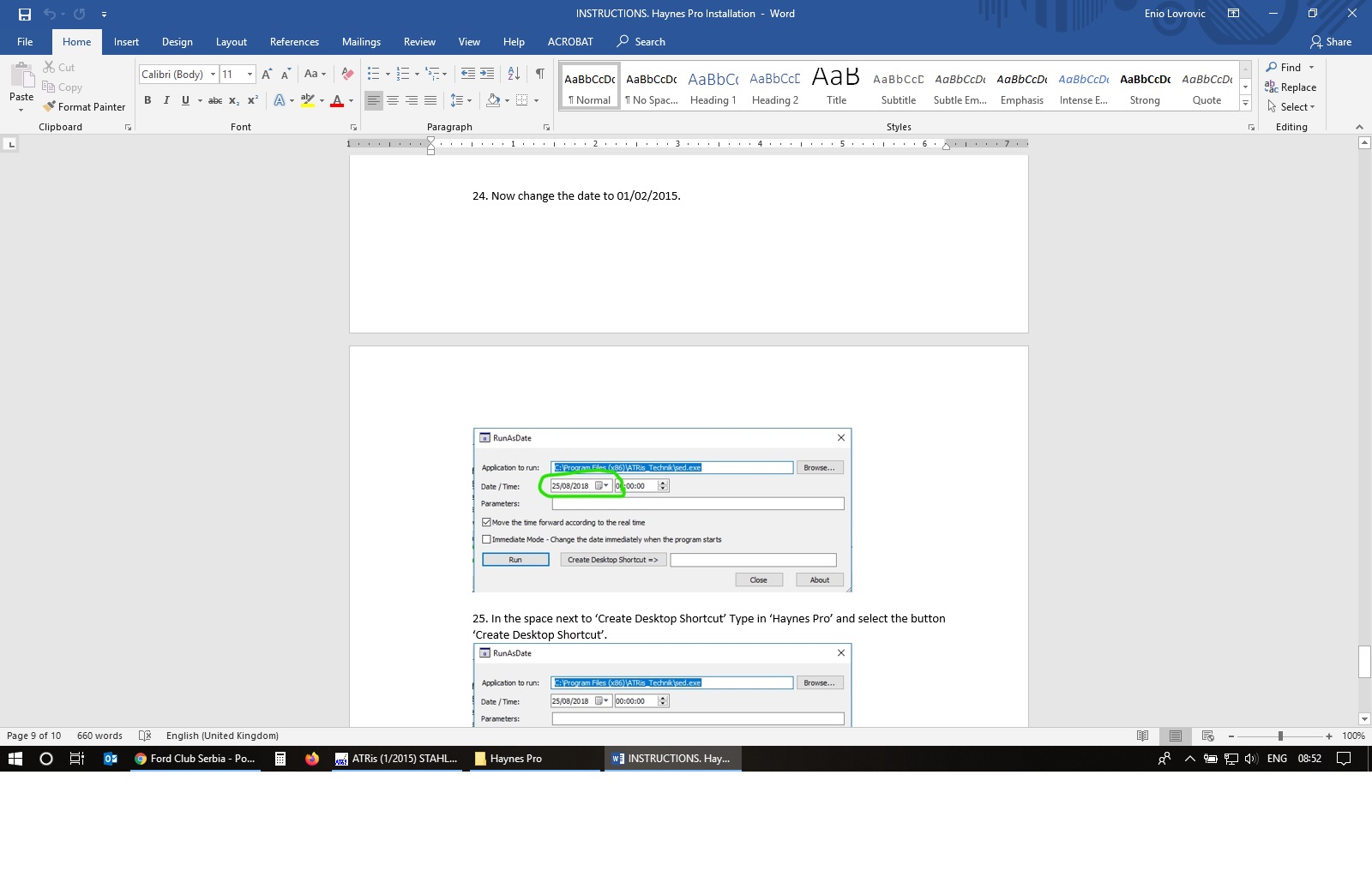Decrease the paragraph indent

tap(467, 74)
